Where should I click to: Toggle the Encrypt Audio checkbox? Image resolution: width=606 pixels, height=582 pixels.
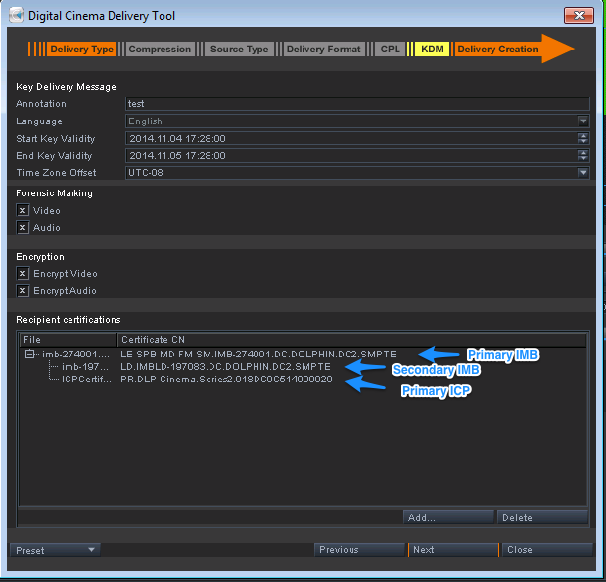[23, 291]
